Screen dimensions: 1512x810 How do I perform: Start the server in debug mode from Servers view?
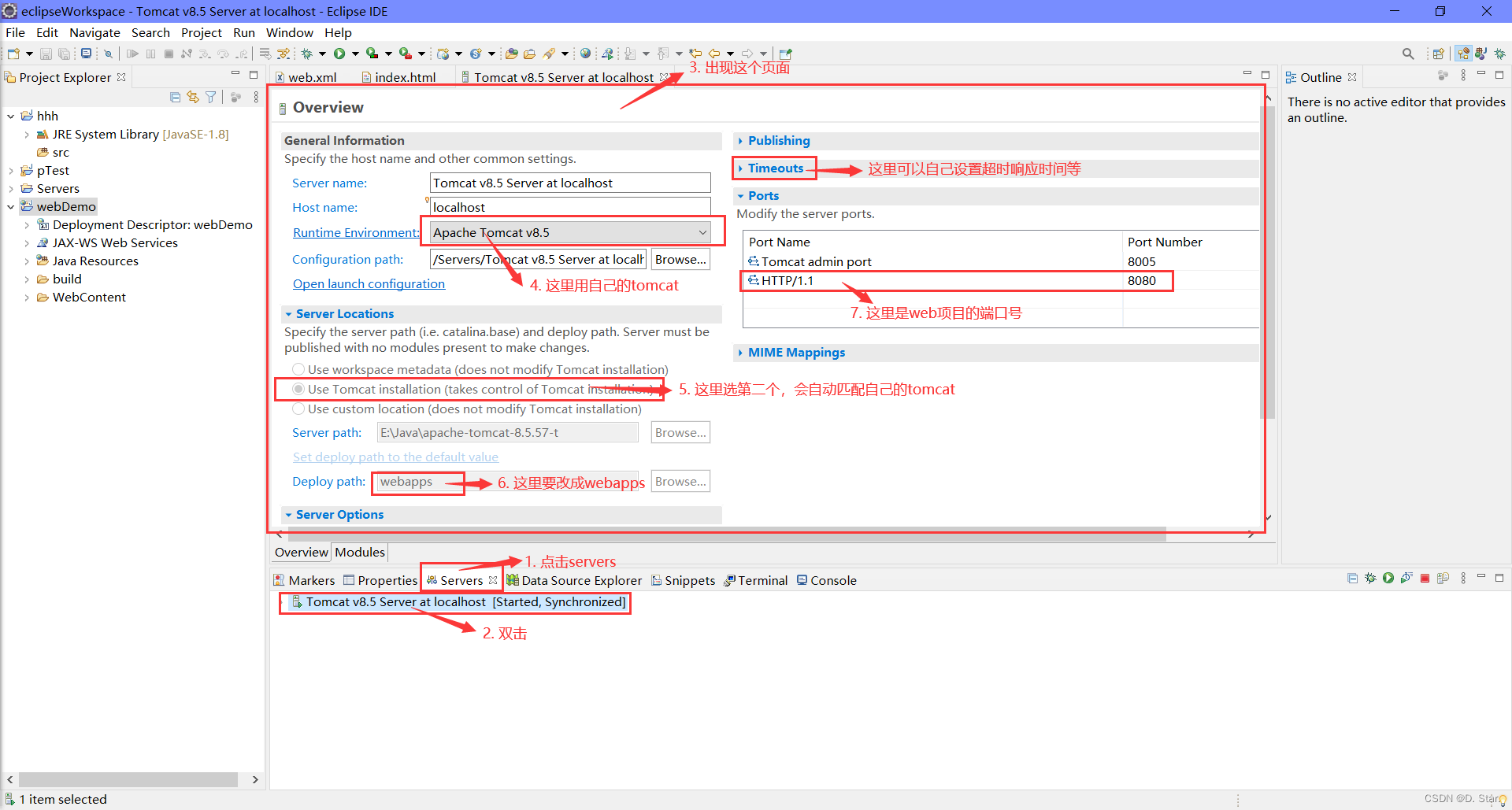pos(1370,578)
